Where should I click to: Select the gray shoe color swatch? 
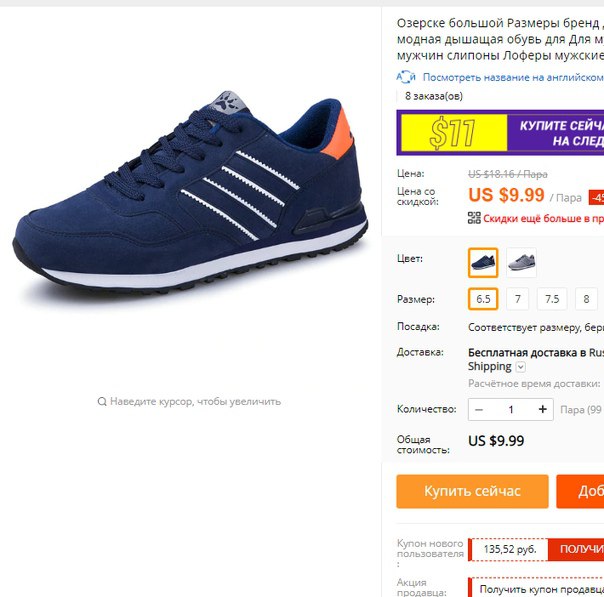pyautogui.click(x=521, y=263)
